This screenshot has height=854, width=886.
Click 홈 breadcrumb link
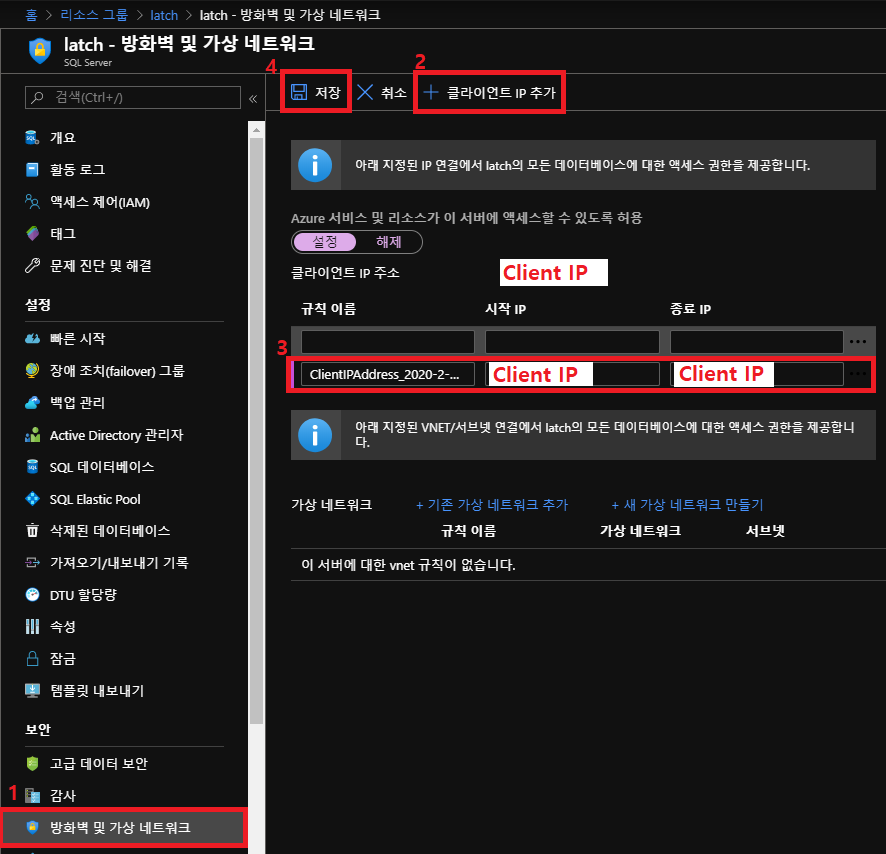click(x=32, y=15)
